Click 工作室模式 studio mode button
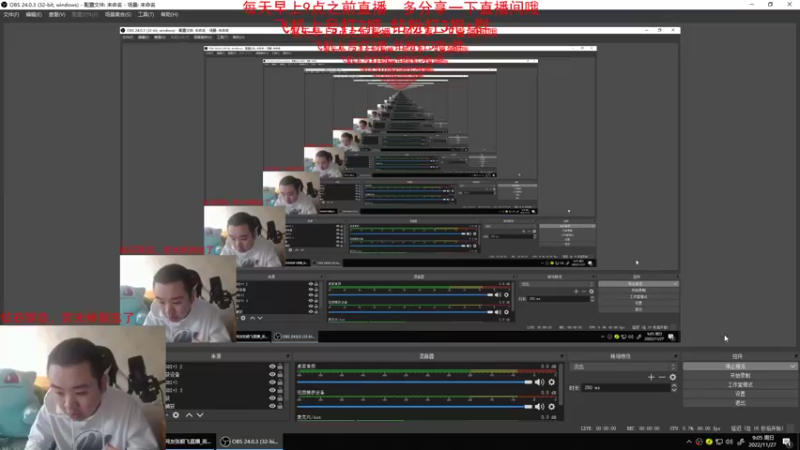 click(740, 385)
